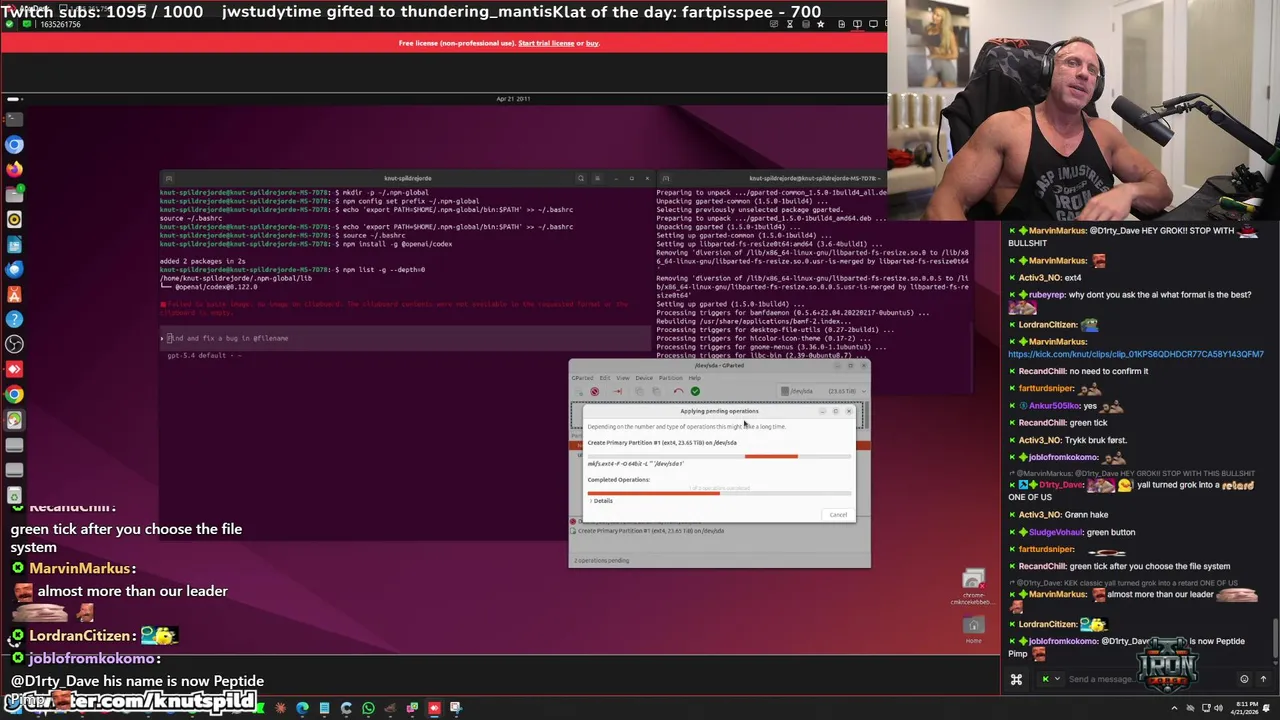The width and height of the screenshot is (1280, 720).
Task: Click the pending 'Create Primary Partition #1' entry in GParted list
Action: tap(650, 531)
